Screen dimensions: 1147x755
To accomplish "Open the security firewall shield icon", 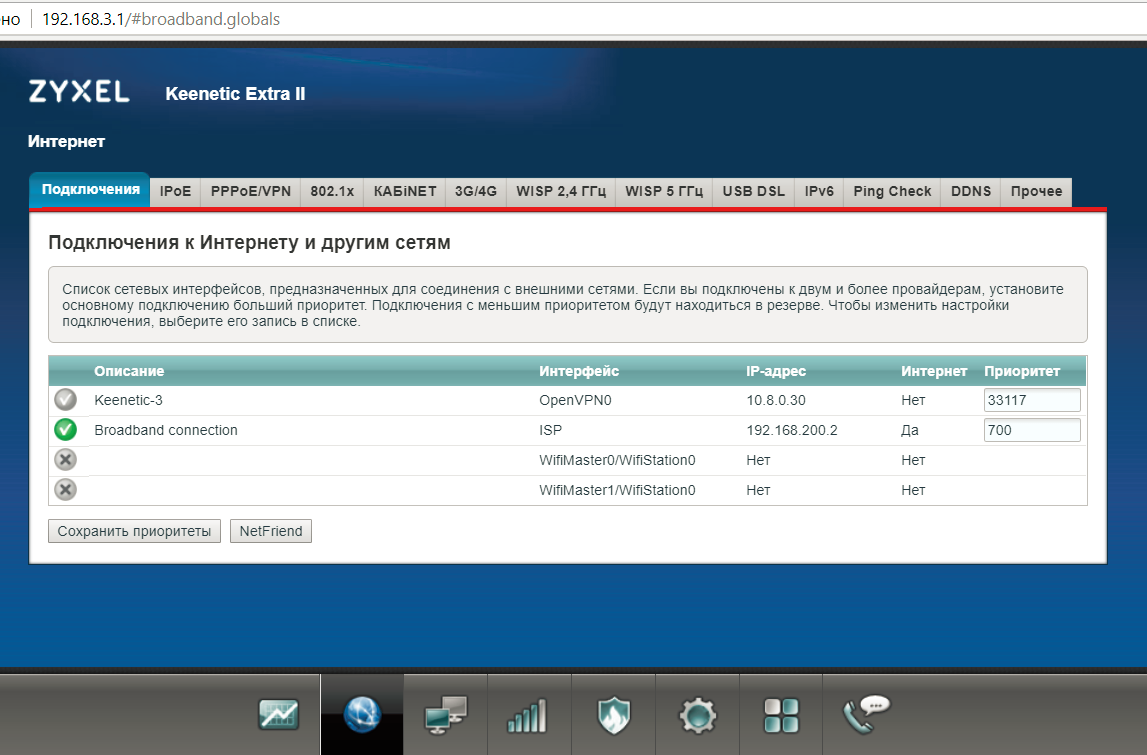I will [613, 714].
